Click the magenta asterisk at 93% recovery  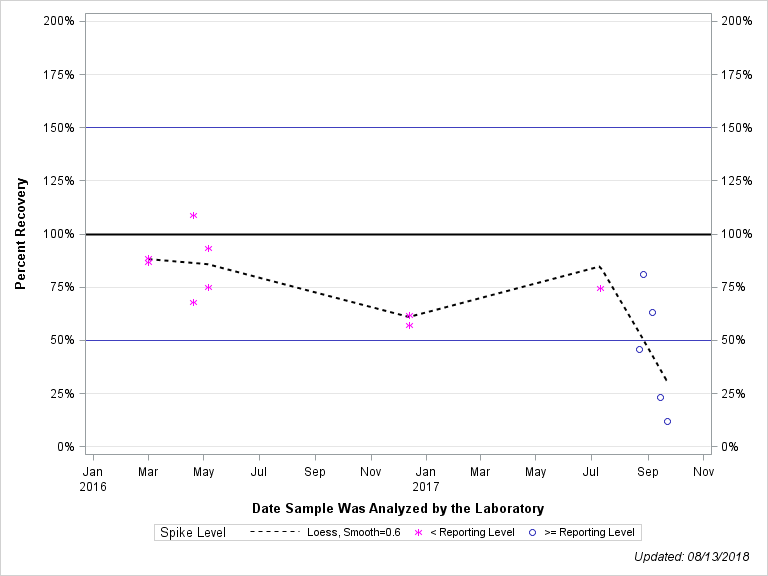[x=208, y=249]
